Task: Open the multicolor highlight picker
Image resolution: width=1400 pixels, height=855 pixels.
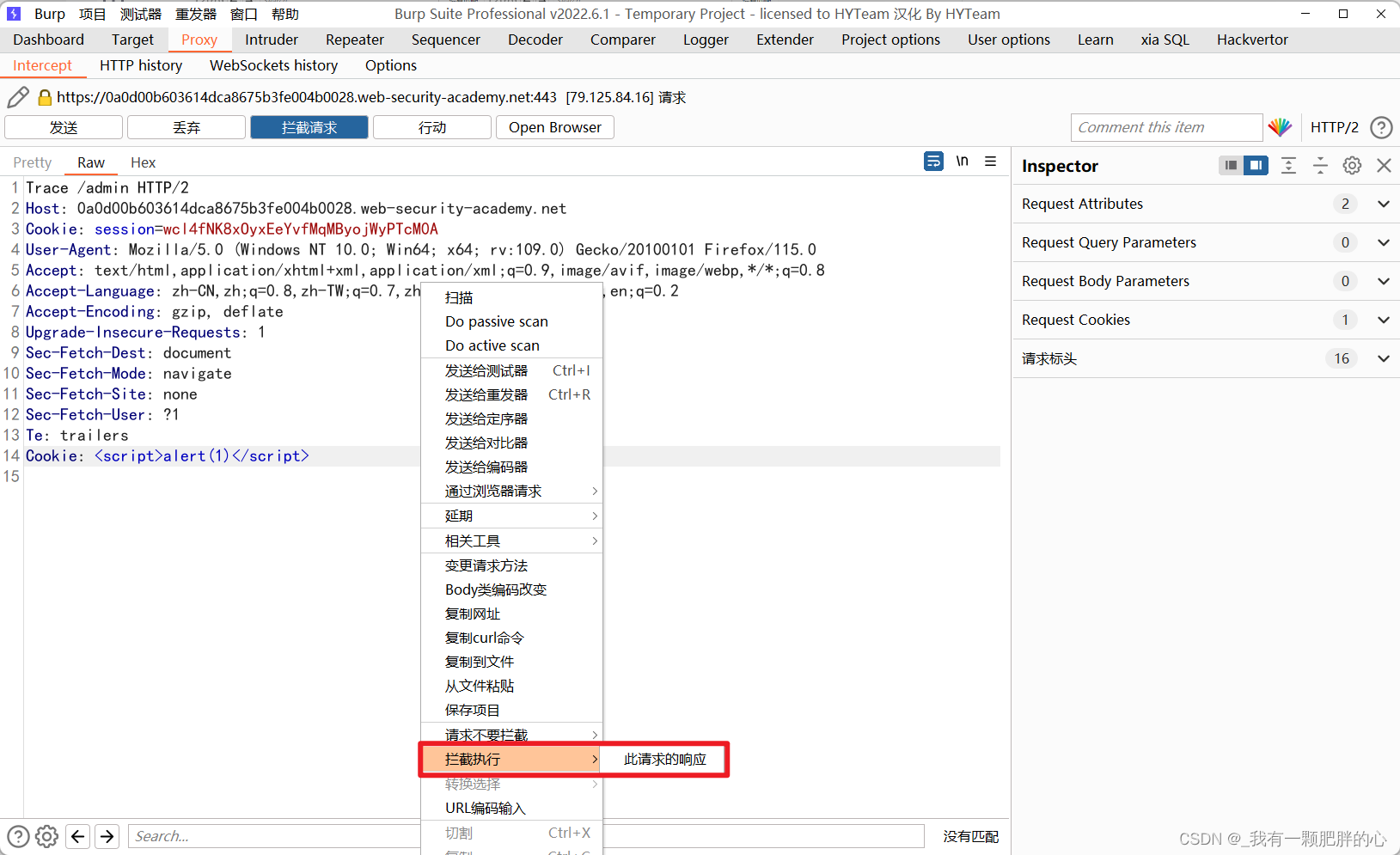Action: [1280, 127]
